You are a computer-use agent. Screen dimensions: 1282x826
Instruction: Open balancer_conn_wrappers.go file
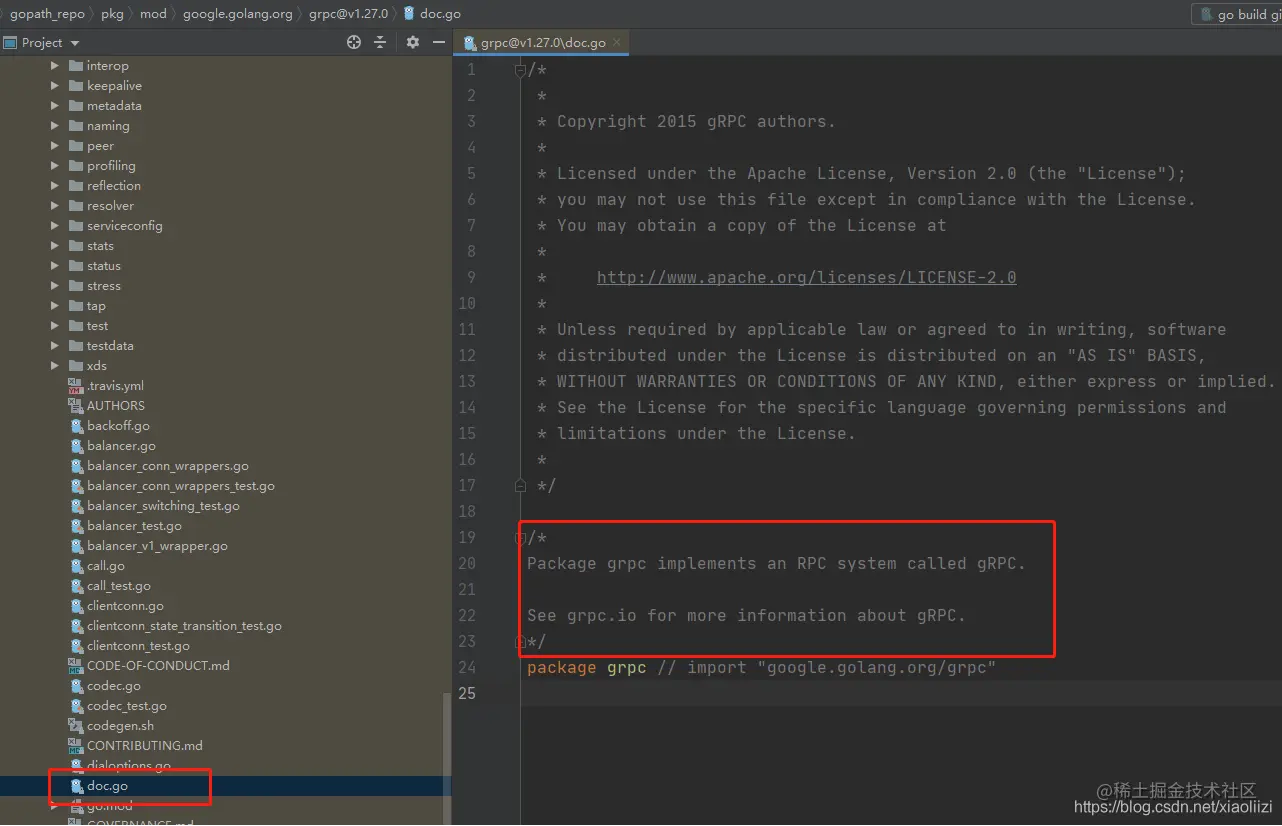coord(168,466)
